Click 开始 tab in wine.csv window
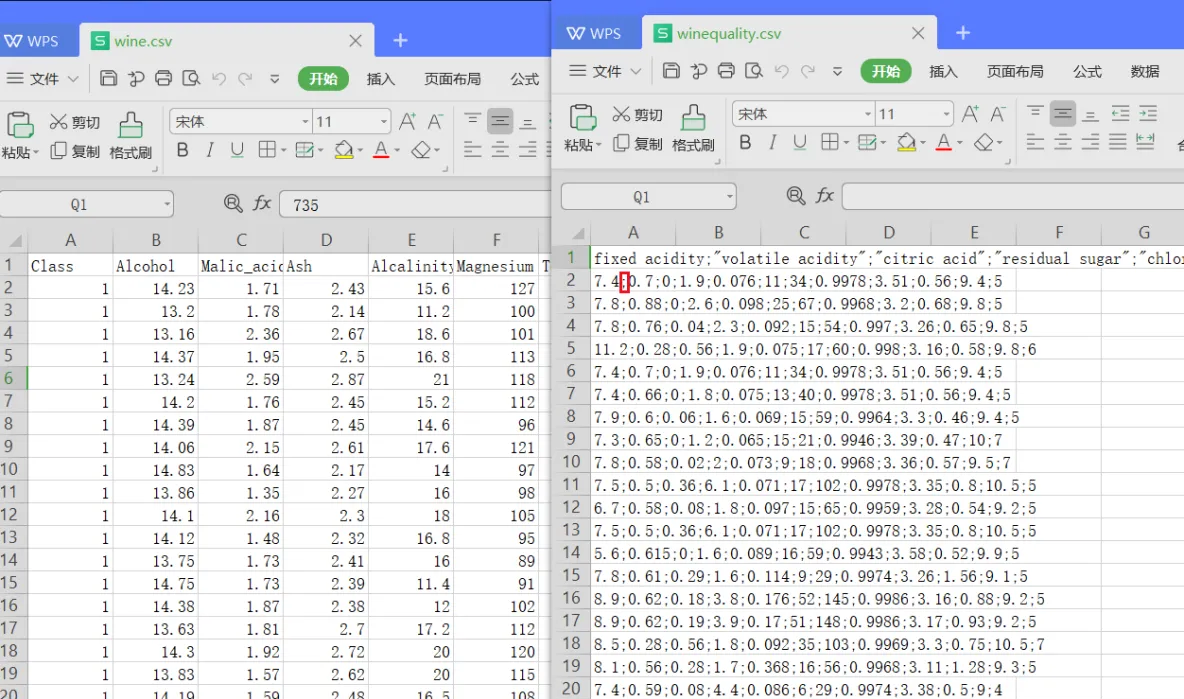Image resolution: width=1184 pixels, height=699 pixels. point(323,79)
